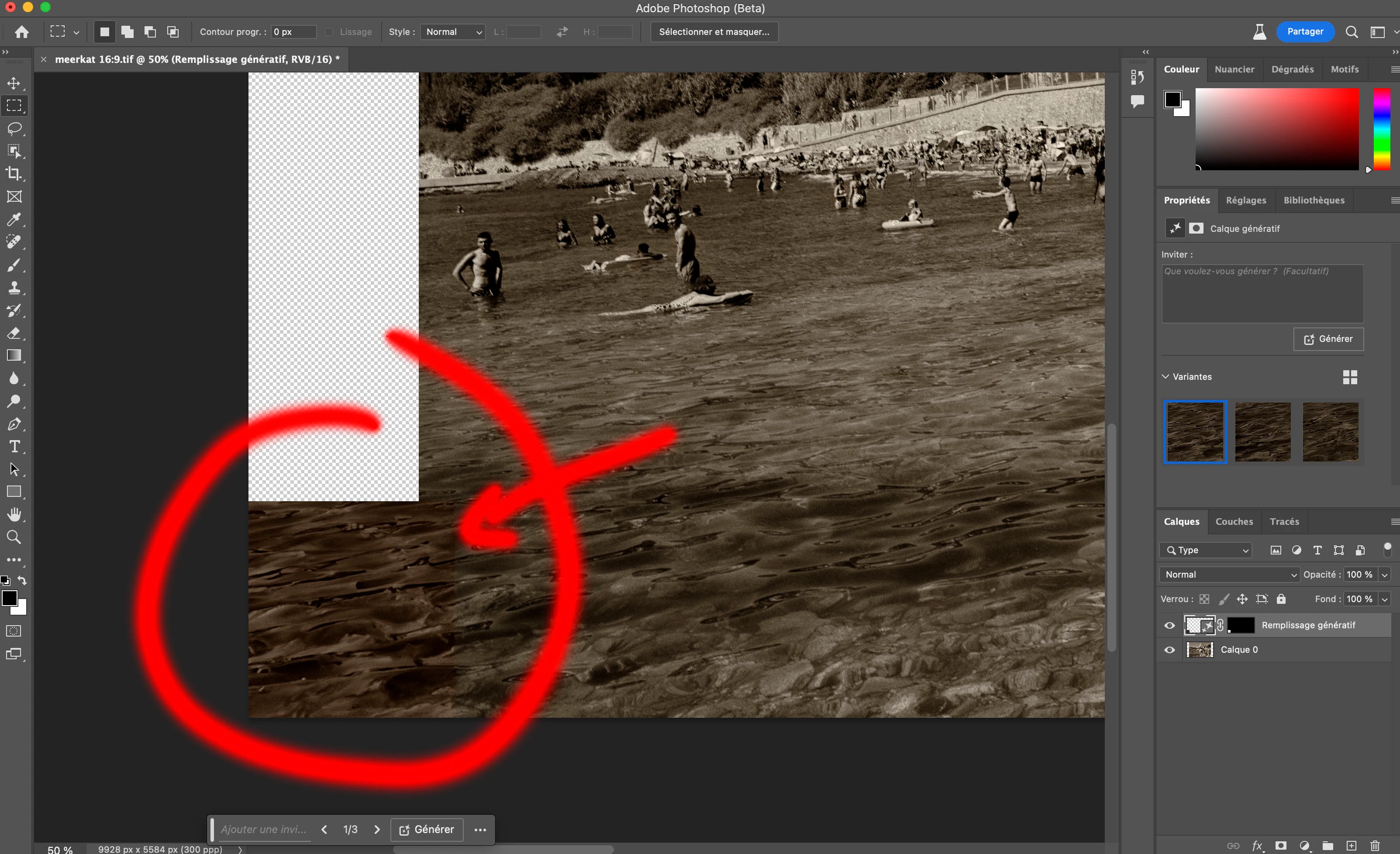Select the Zoom tool in the toolbar

point(14,537)
